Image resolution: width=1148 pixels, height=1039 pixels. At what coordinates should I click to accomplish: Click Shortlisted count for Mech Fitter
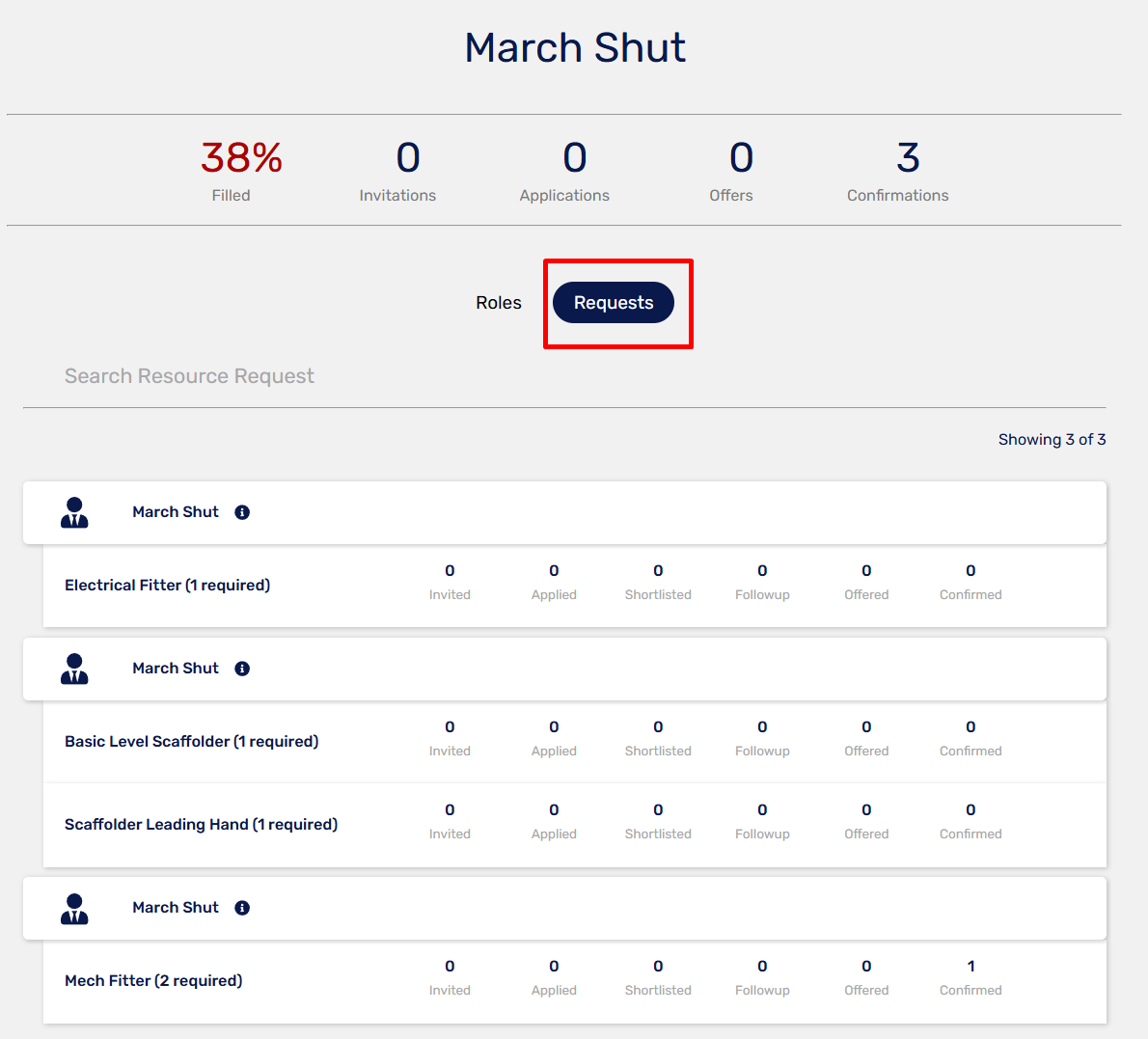(658, 977)
